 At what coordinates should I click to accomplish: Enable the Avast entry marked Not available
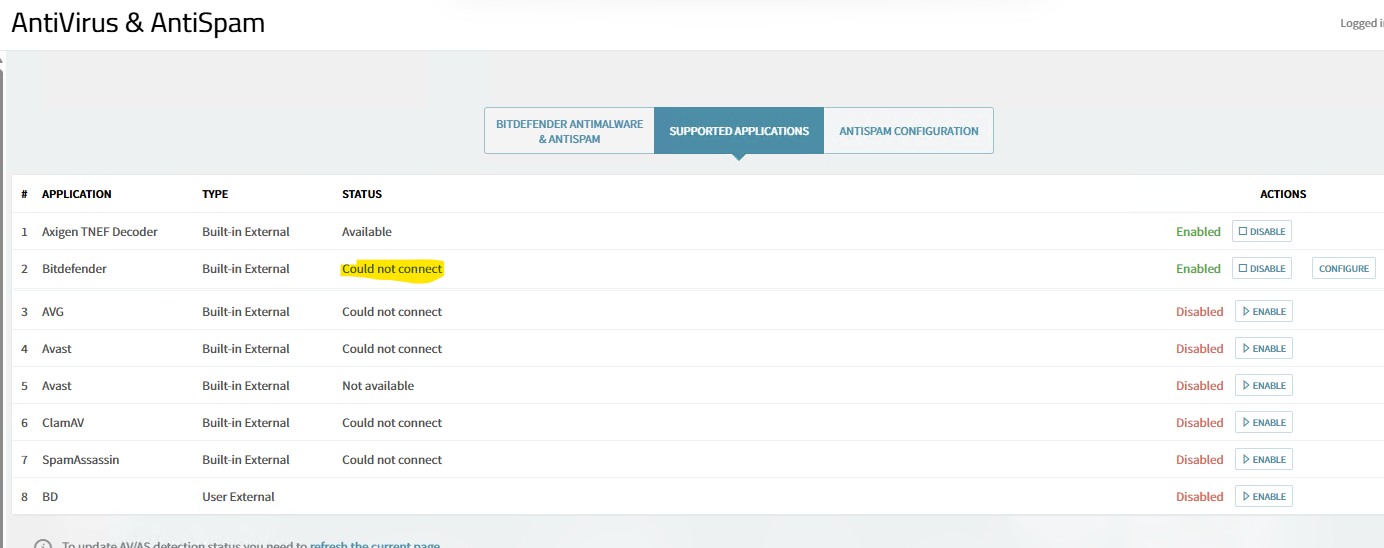pos(1263,386)
